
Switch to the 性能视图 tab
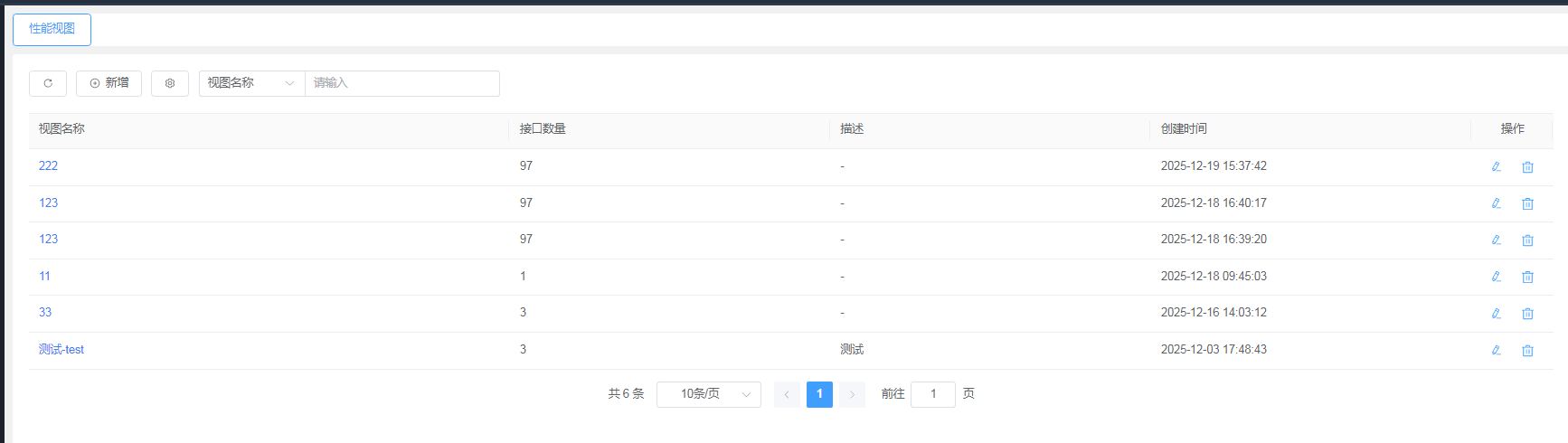52,29
